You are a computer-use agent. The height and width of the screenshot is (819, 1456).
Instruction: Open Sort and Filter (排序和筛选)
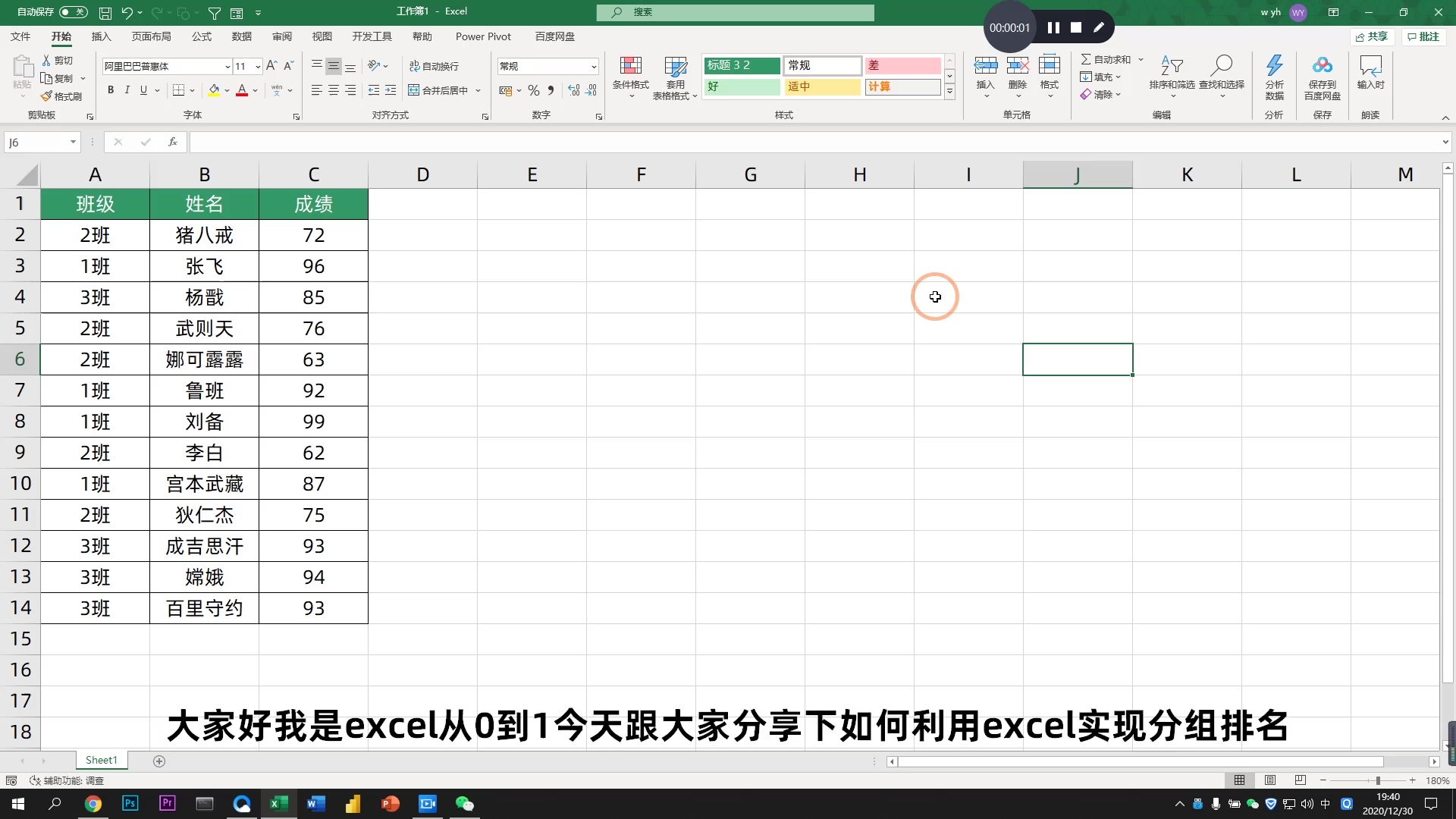pyautogui.click(x=1172, y=77)
